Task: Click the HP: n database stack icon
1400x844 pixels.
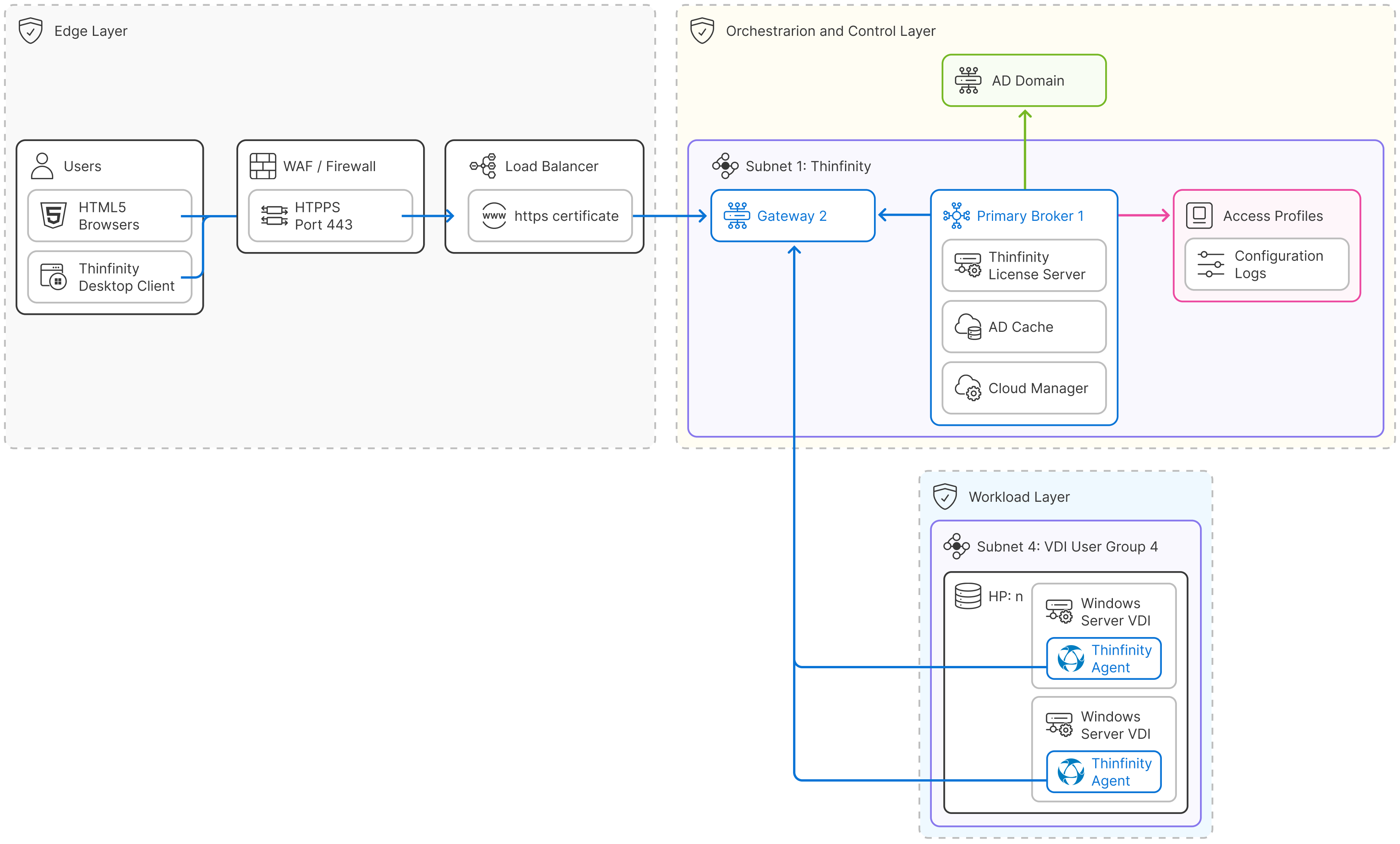Action: 968,596
